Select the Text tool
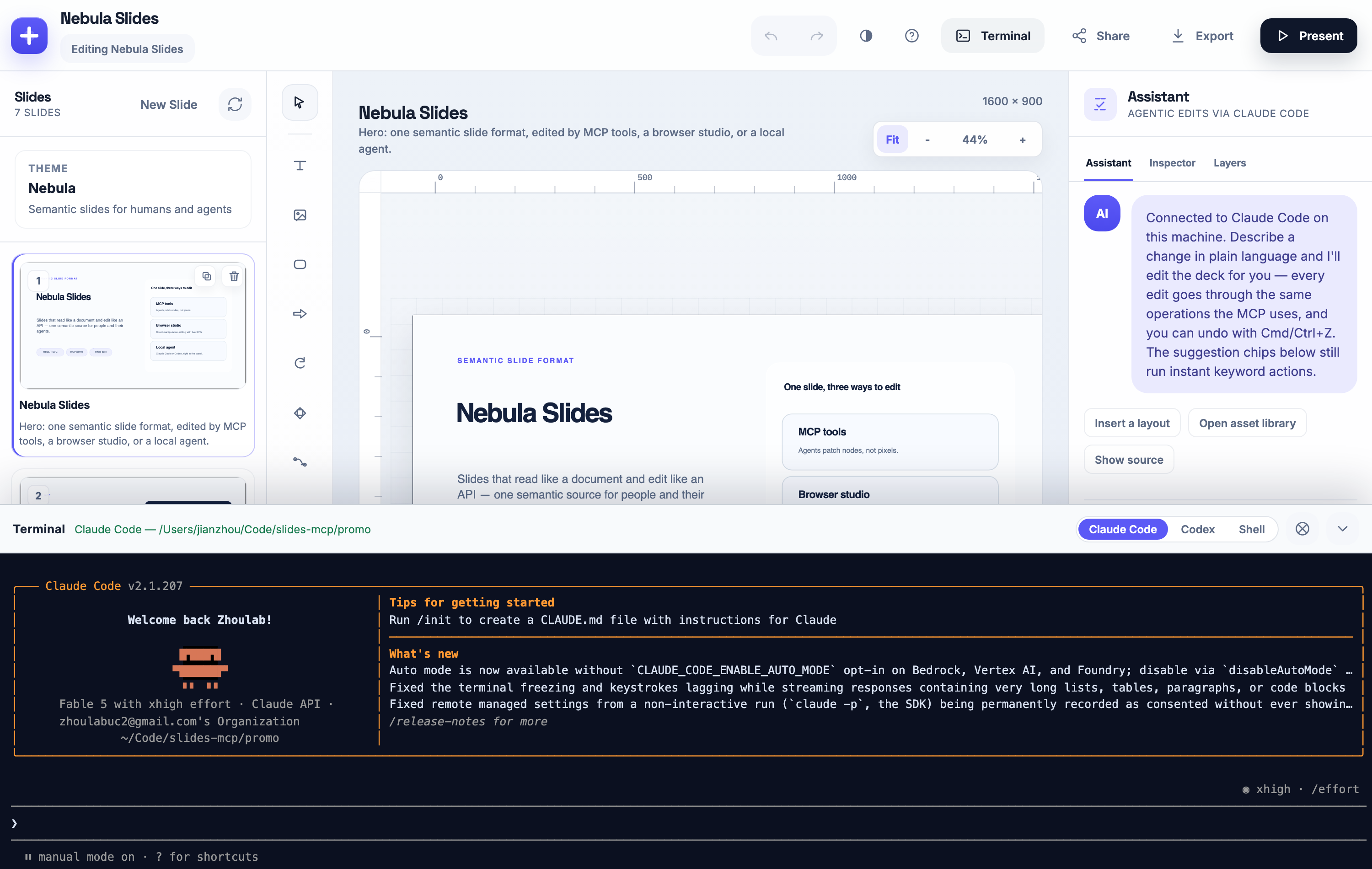Screen dimensions: 1372x869 (300, 165)
